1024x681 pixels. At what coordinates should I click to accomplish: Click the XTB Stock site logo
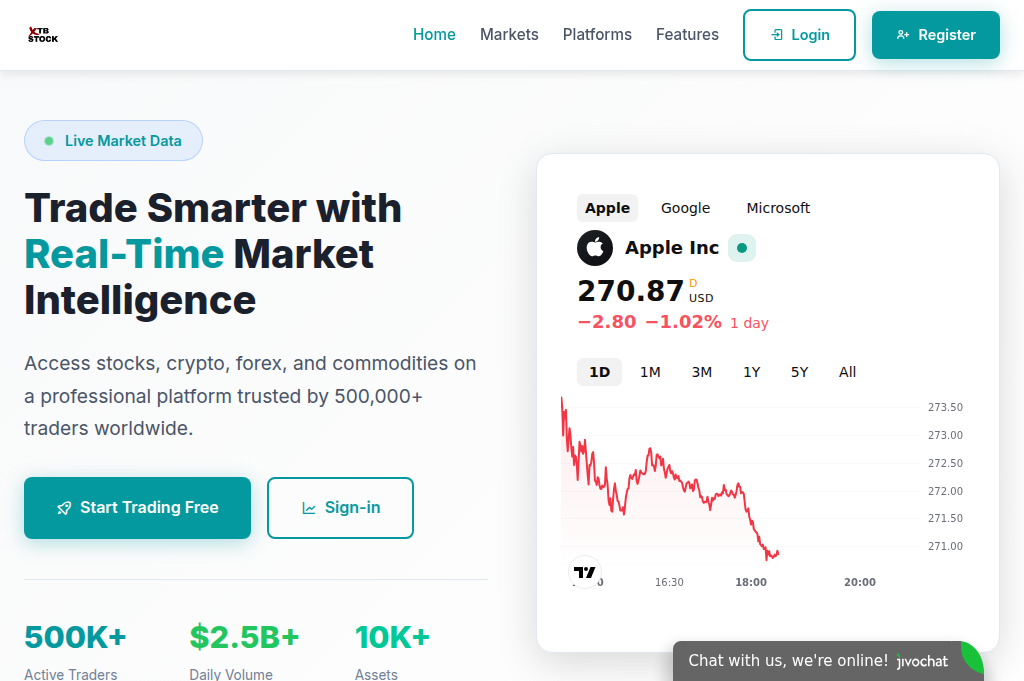click(42, 34)
